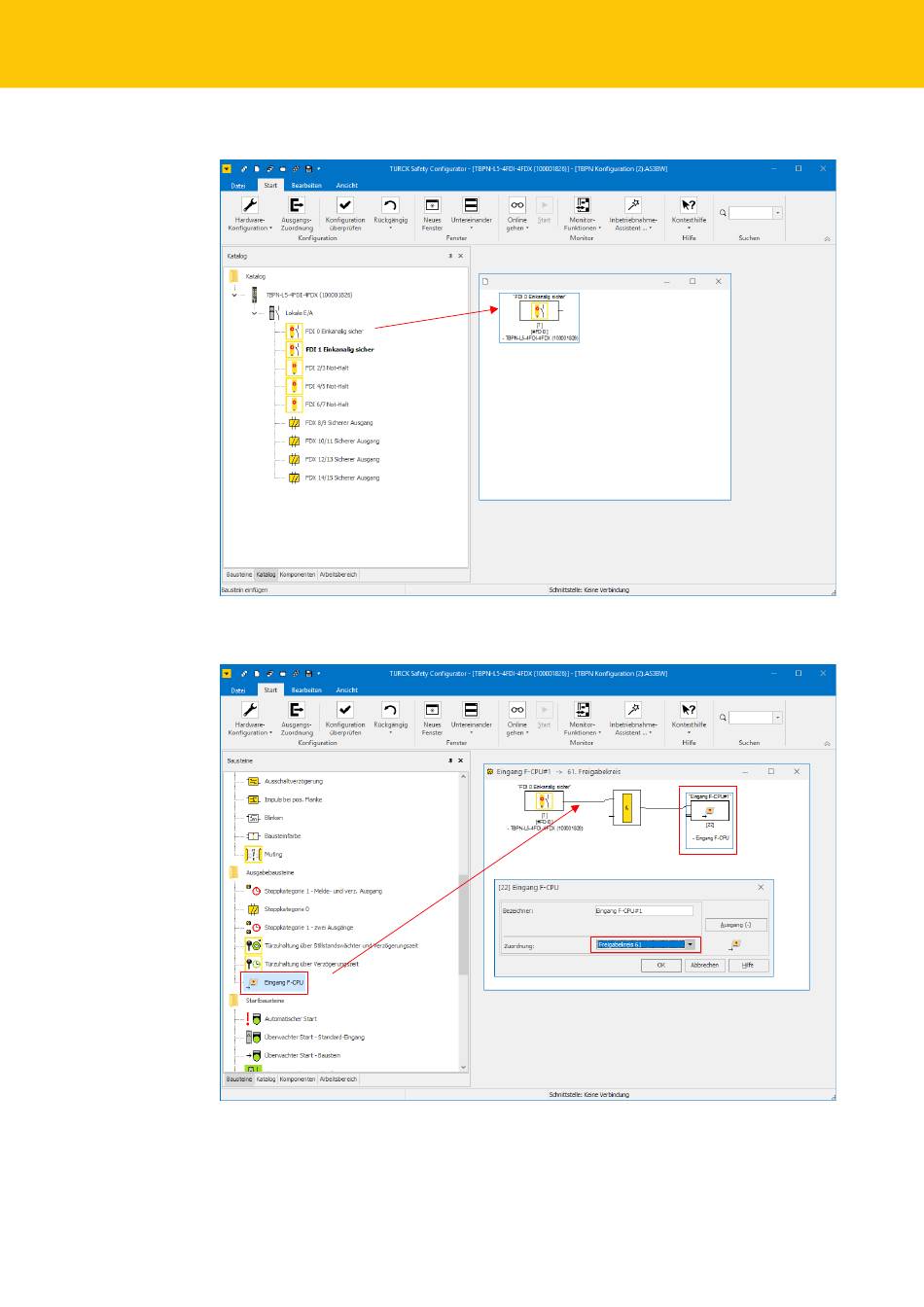The height and width of the screenshot is (1307, 924).
Task: Click Suchen search field in upper screenshot
Action: pyautogui.click(x=751, y=212)
